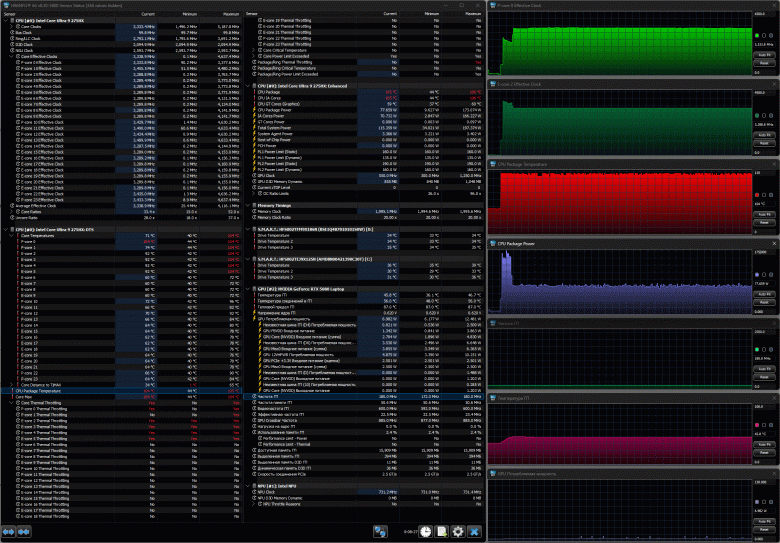Click left pane Maximum column header
Screen dimensions: 780x543
pos(220,14)
